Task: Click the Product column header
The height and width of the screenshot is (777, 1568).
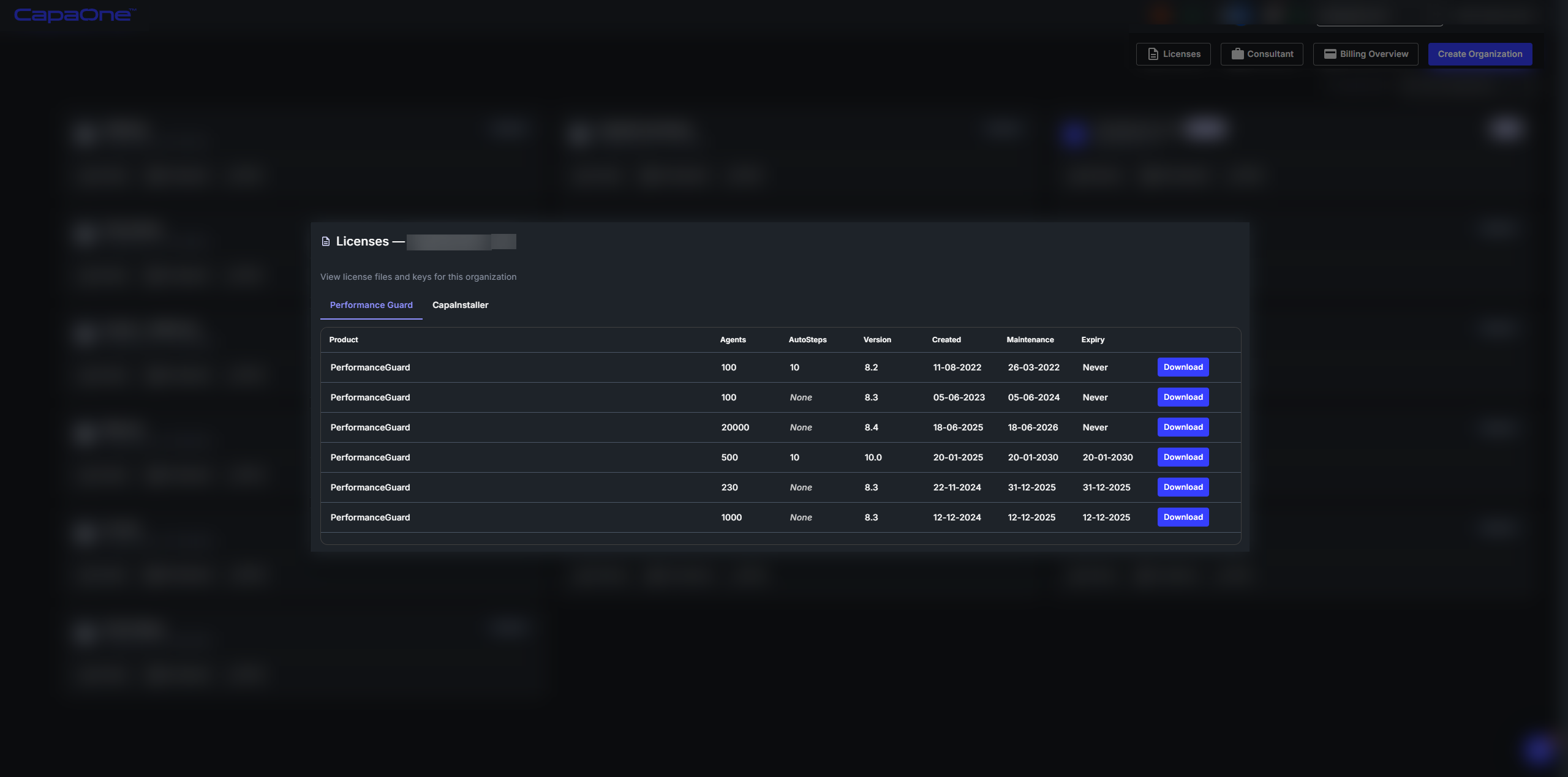Action: [344, 340]
